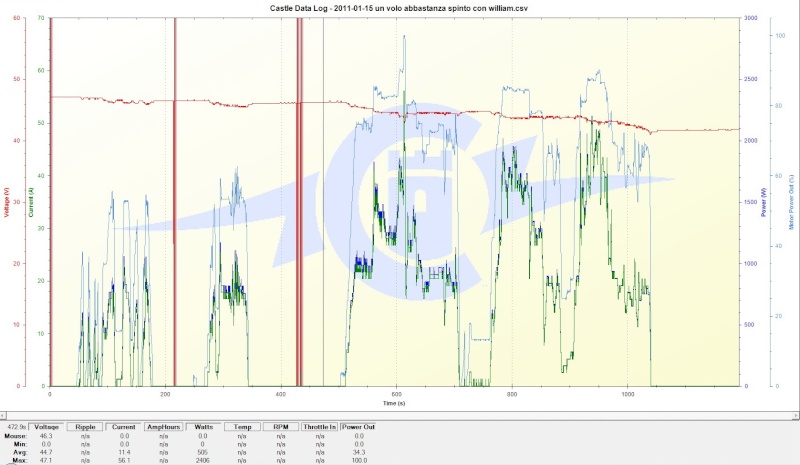Click the Motor Power Out (%) axis label

pyautogui.click(x=791, y=202)
